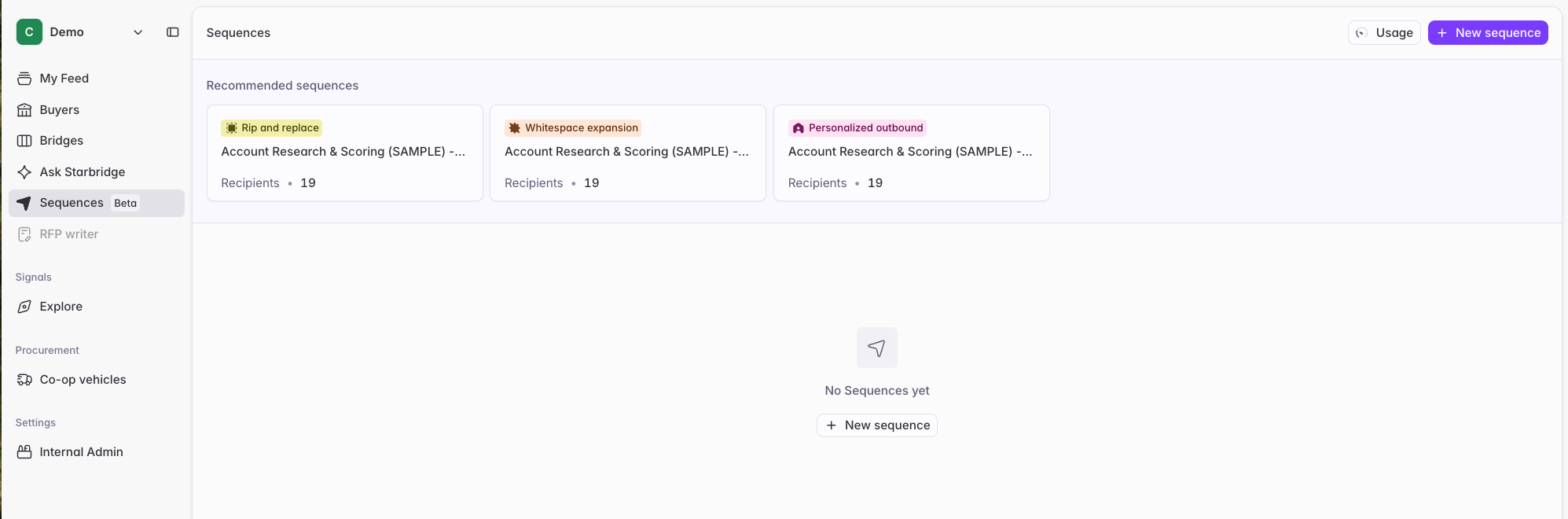Image resolution: width=1568 pixels, height=519 pixels.
Task: Open Ask Starbridge
Action: [x=97, y=172]
